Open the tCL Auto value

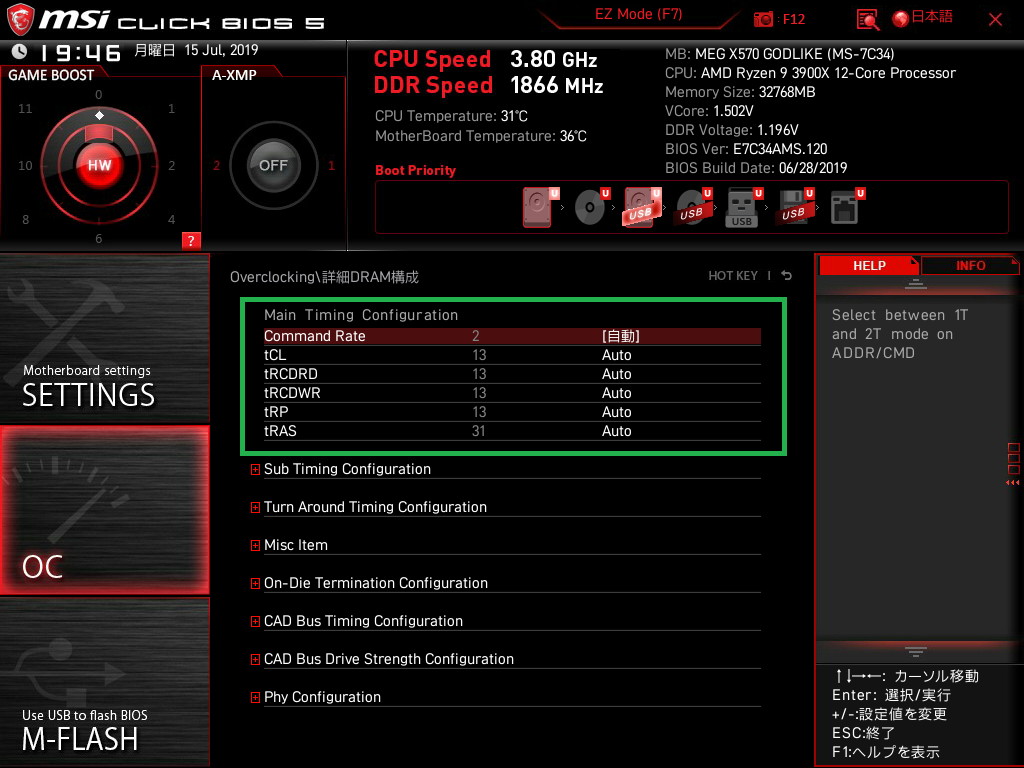(x=616, y=355)
